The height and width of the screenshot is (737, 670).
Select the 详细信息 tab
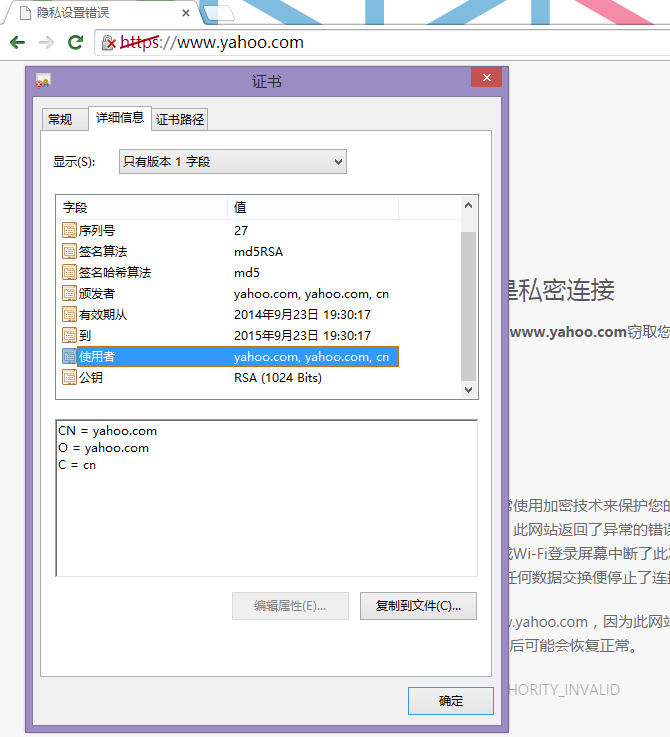tap(120, 118)
